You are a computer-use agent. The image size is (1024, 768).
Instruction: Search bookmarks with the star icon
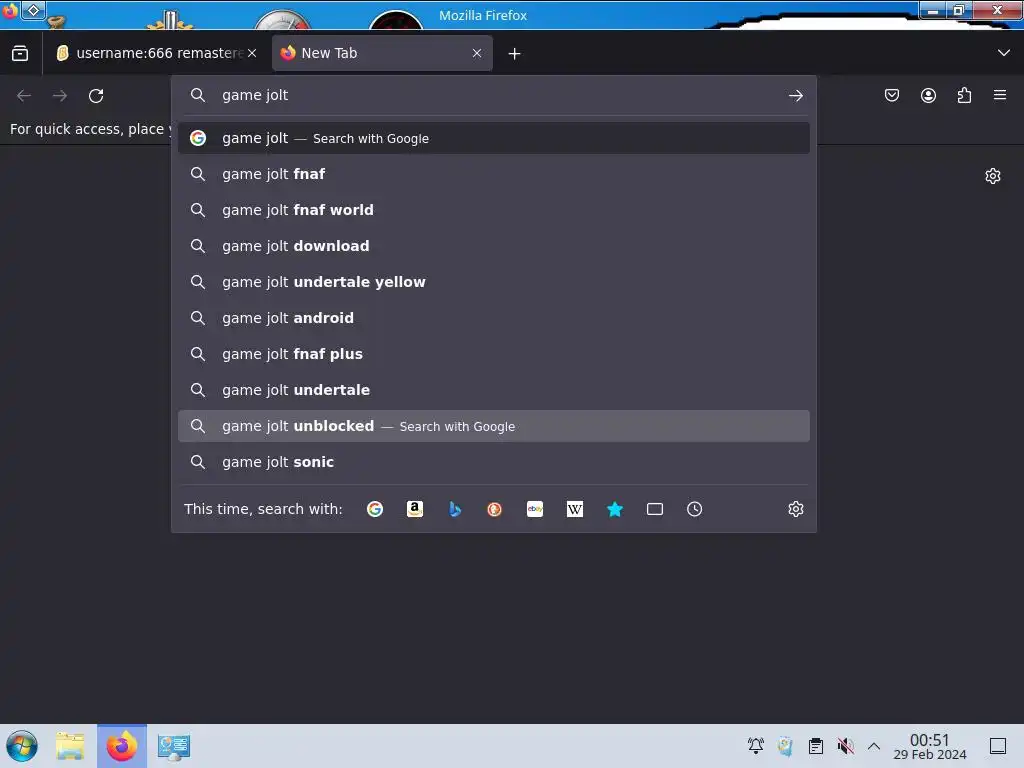[615, 509]
